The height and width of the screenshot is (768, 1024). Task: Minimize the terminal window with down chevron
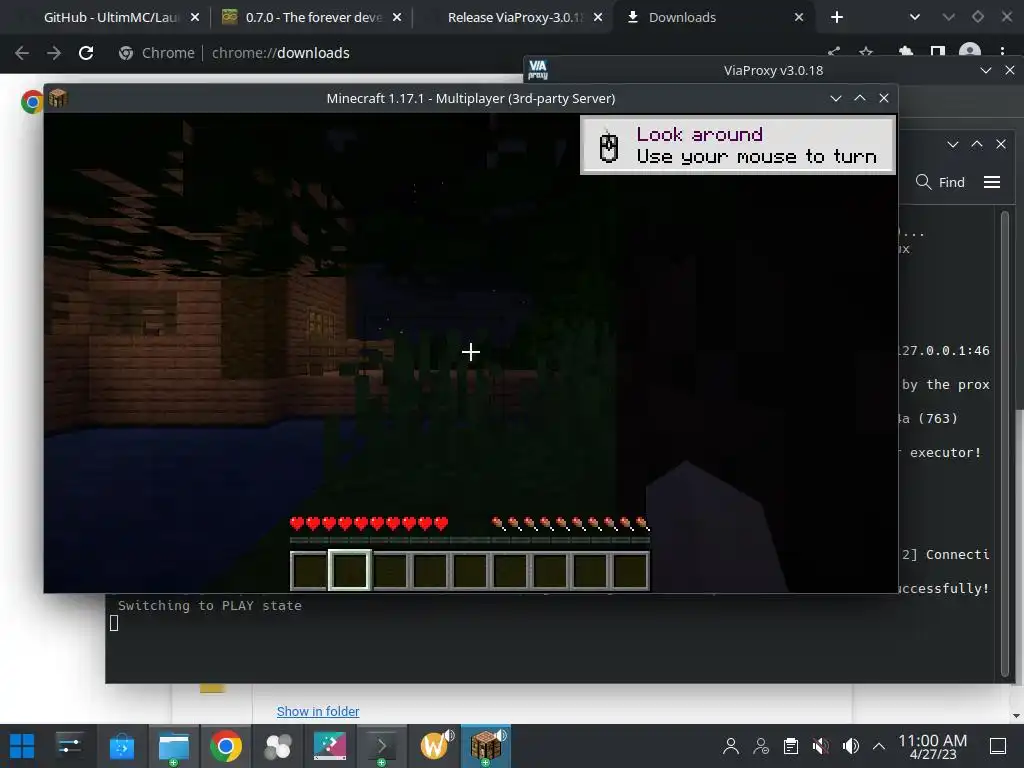click(x=953, y=144)
